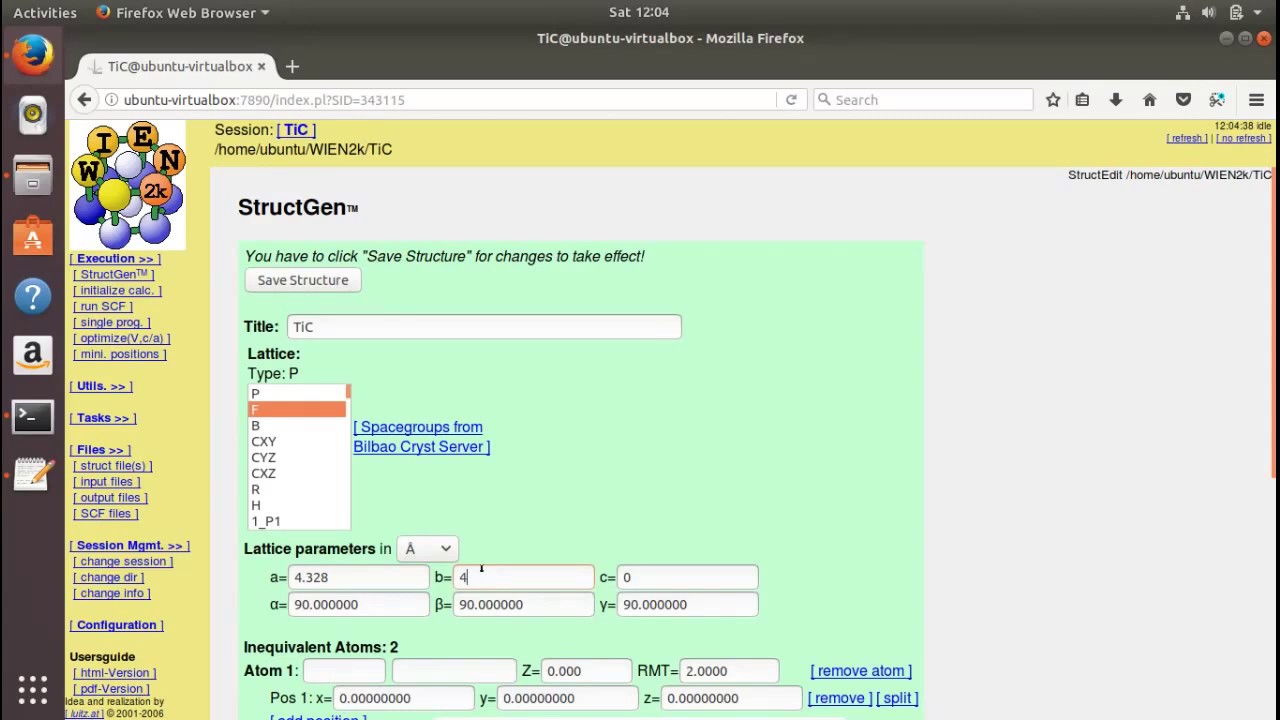Open a new browser tab

(292, 66)
